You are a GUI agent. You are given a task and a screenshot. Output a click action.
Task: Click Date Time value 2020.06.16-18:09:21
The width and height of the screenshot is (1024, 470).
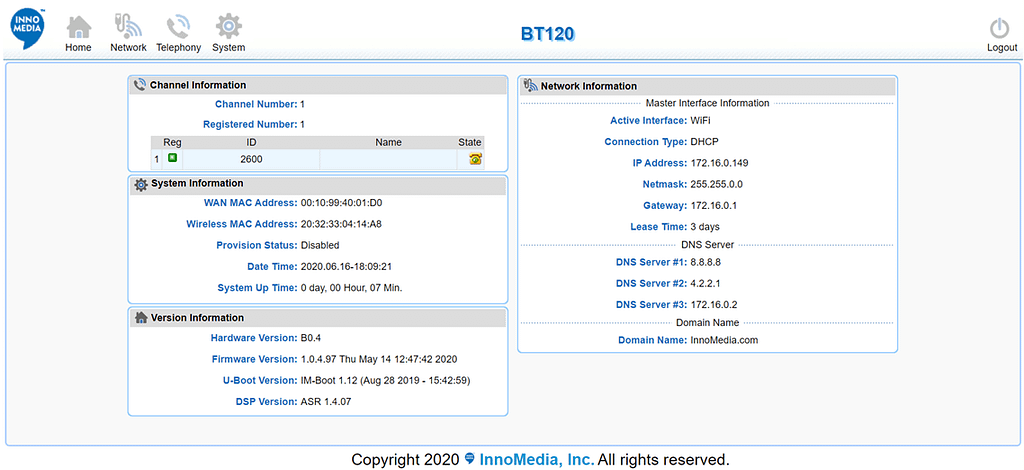click(345, 266)
